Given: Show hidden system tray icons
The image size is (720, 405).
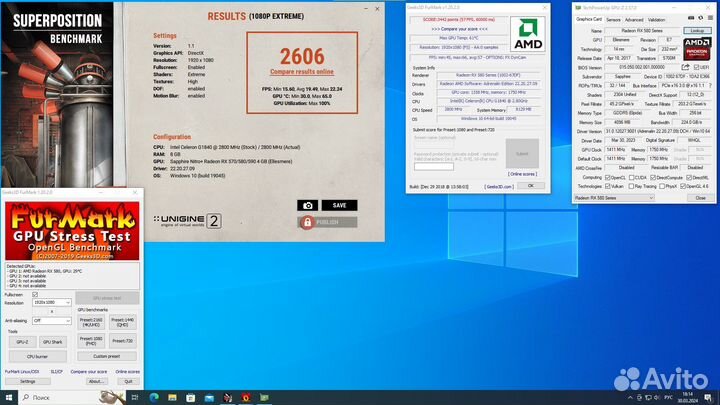Looking at the screenshot, I should 630,397.
